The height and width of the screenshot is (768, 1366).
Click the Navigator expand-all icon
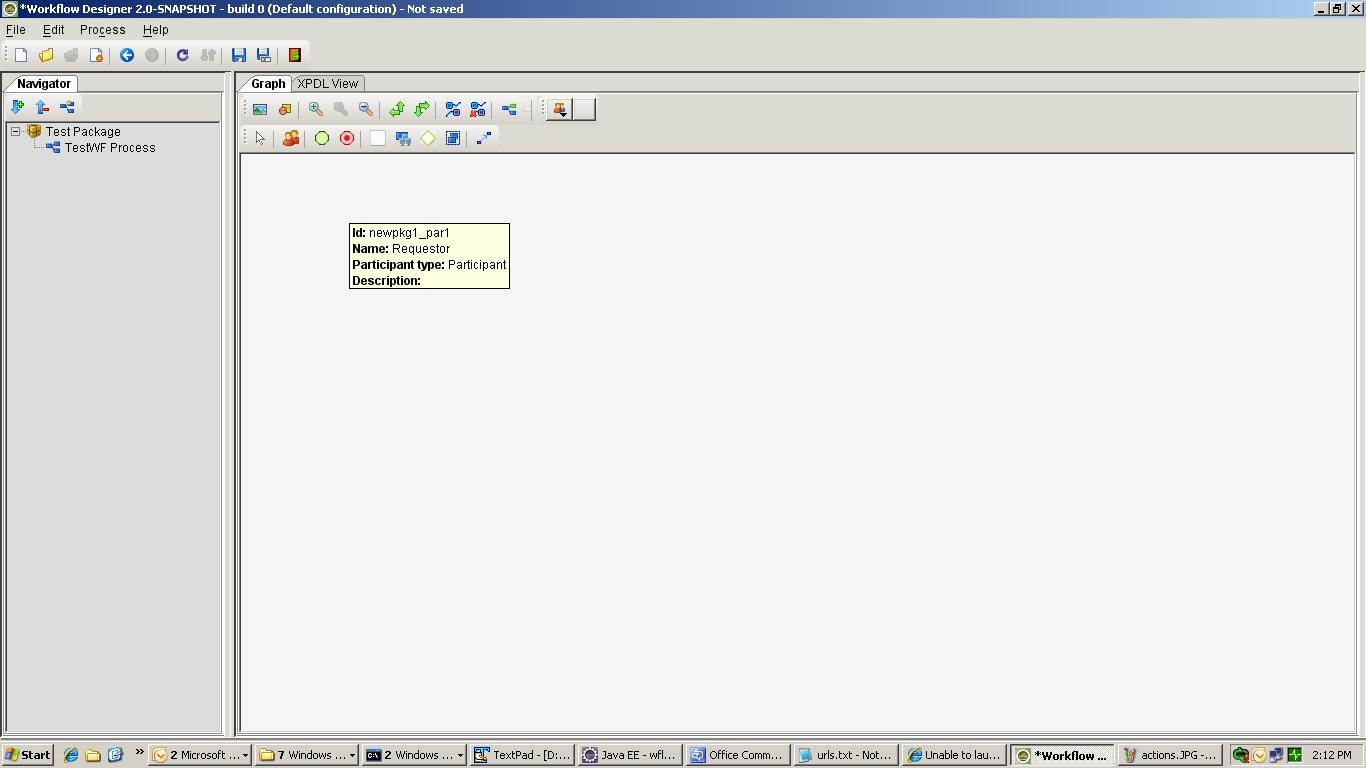17,107
